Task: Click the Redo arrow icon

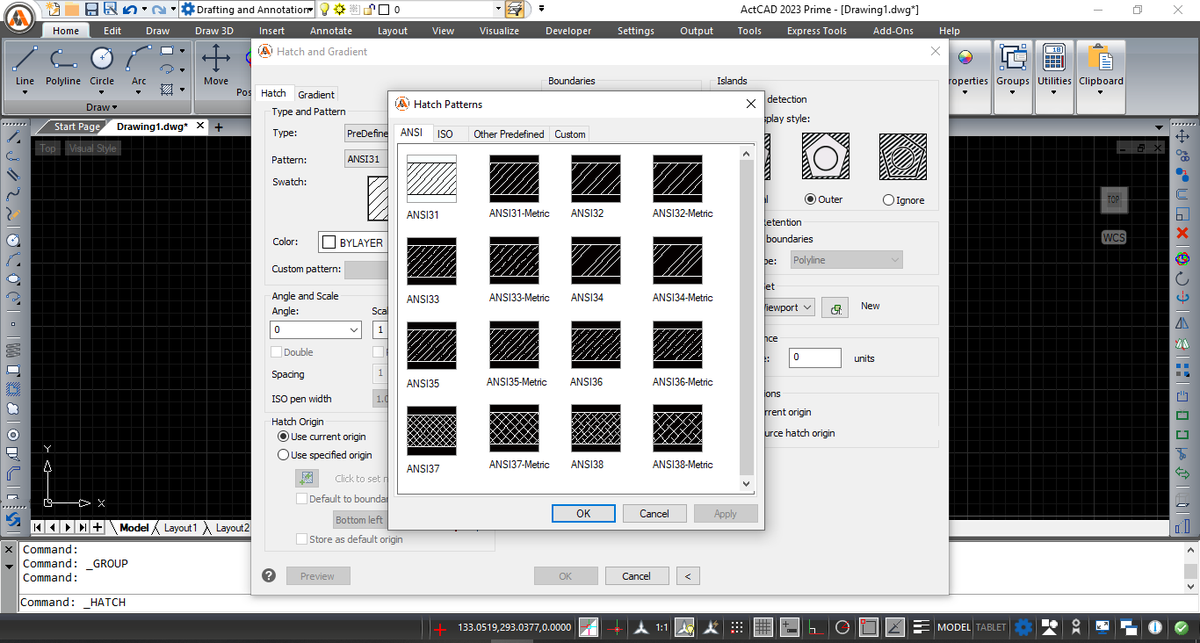Action: [x=159, y=9]
